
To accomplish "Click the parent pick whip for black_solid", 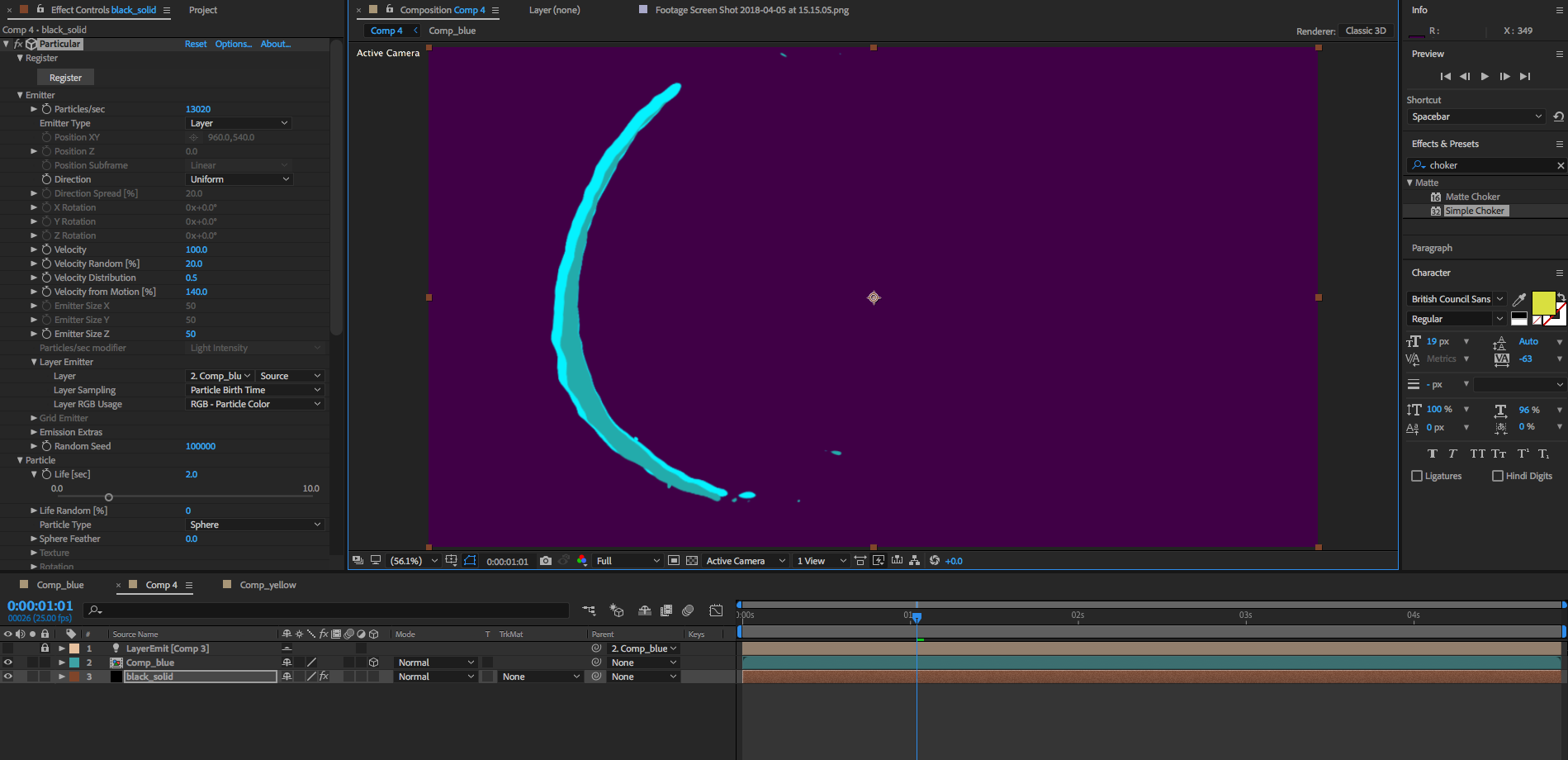I will click(x=596, y=676).
